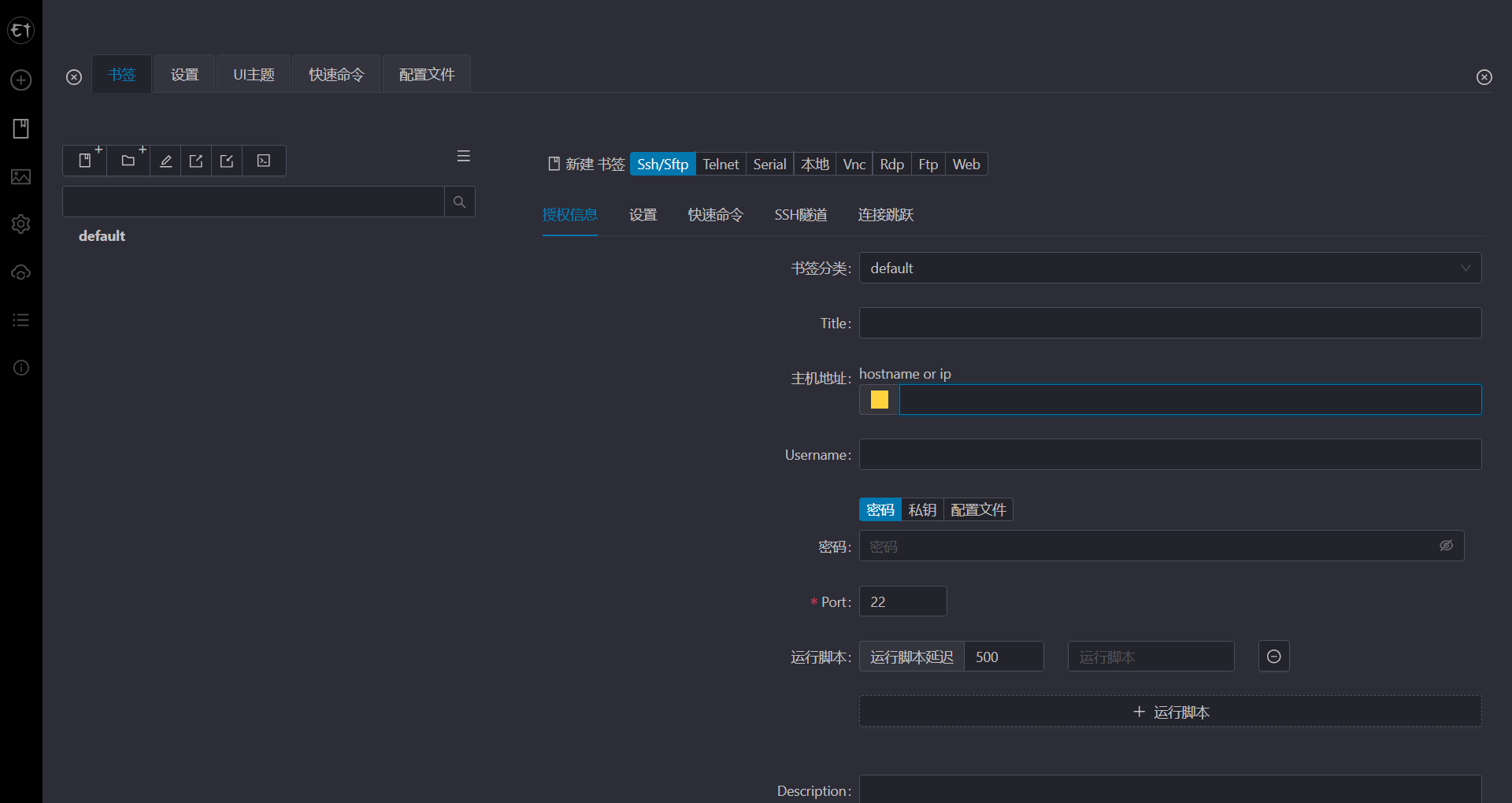Create new bookmark toolbar icon

pyautogui.click(x=85, y=161)
